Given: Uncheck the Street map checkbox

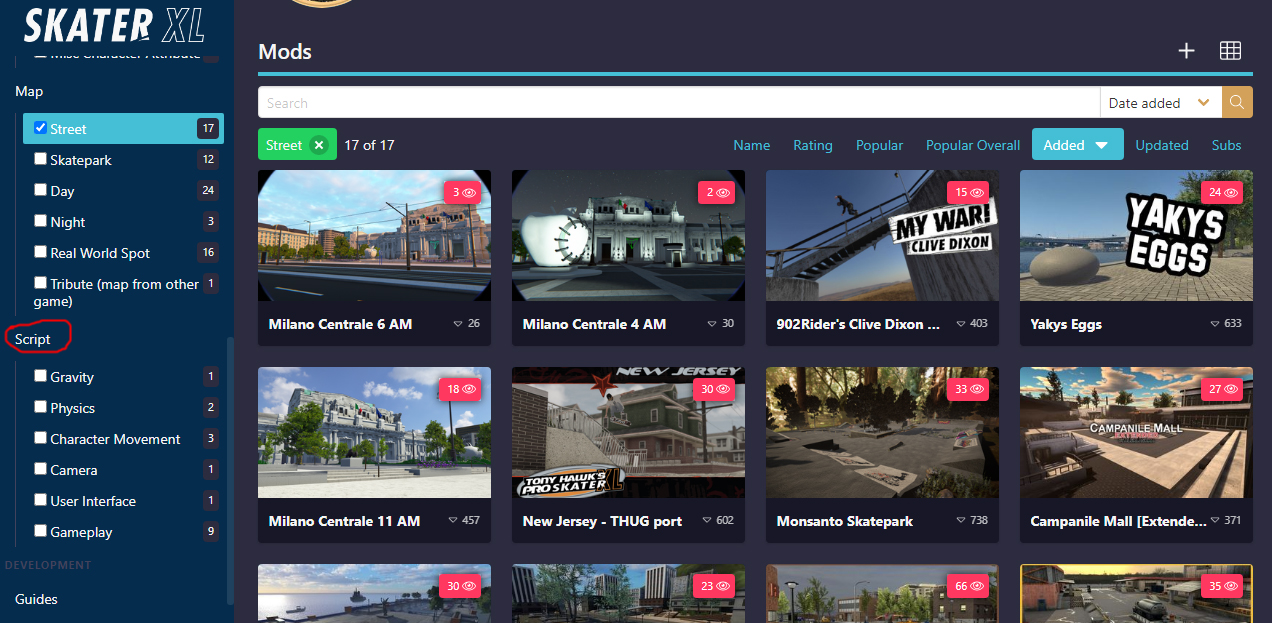Looking at the screenshot, I should [40, 128].
